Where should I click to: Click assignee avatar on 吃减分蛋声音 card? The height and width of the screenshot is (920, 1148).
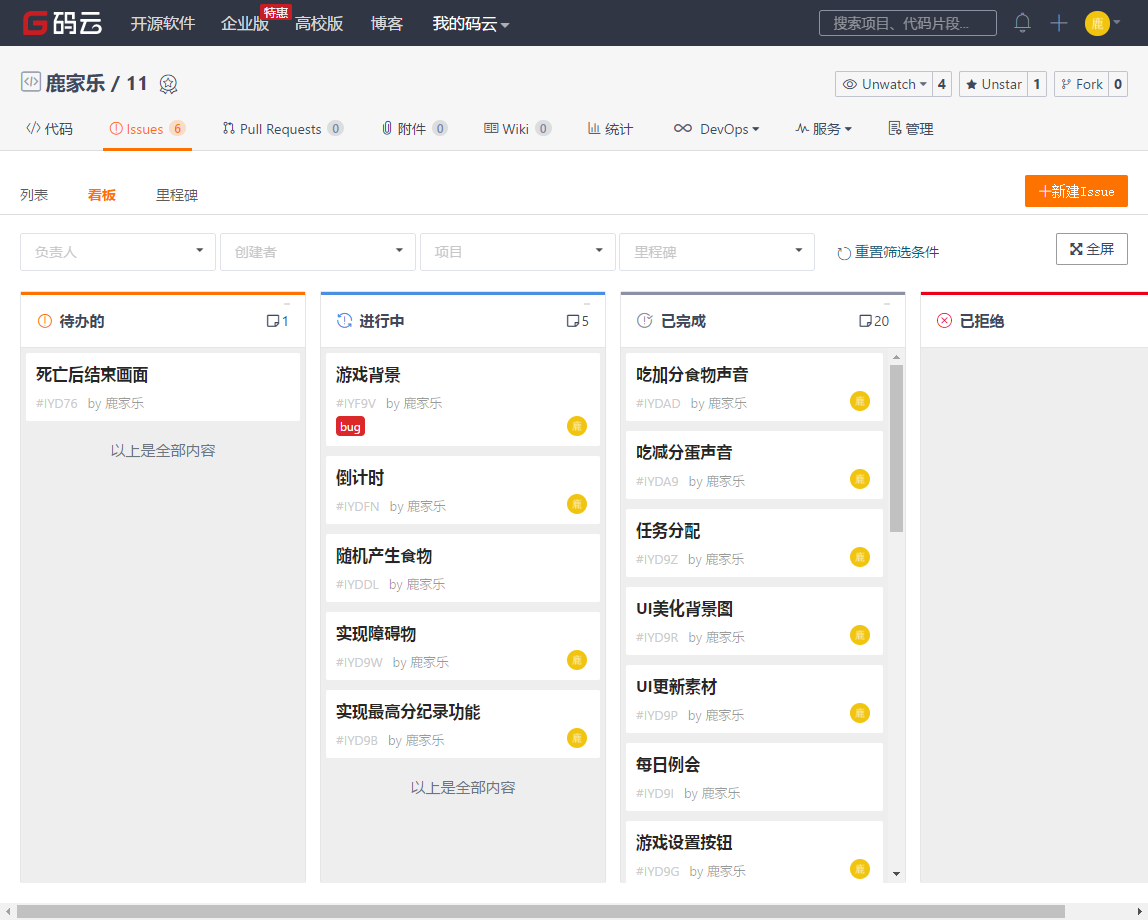click(x=860, y=479)
